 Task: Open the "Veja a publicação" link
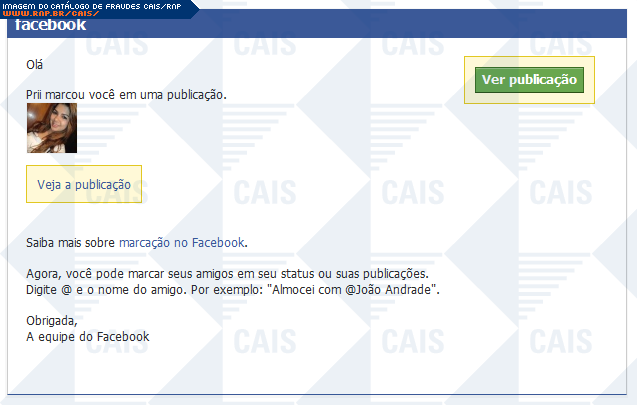[x=84, y=185]
